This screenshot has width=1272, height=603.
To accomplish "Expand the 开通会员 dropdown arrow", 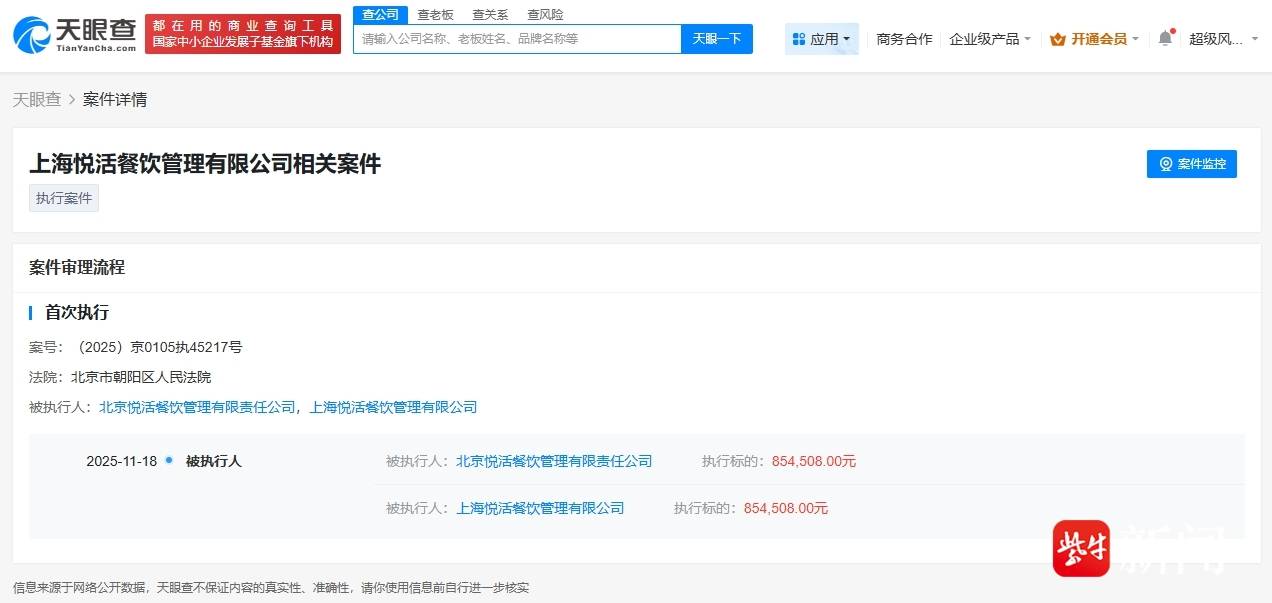I will coord(1135,39).
